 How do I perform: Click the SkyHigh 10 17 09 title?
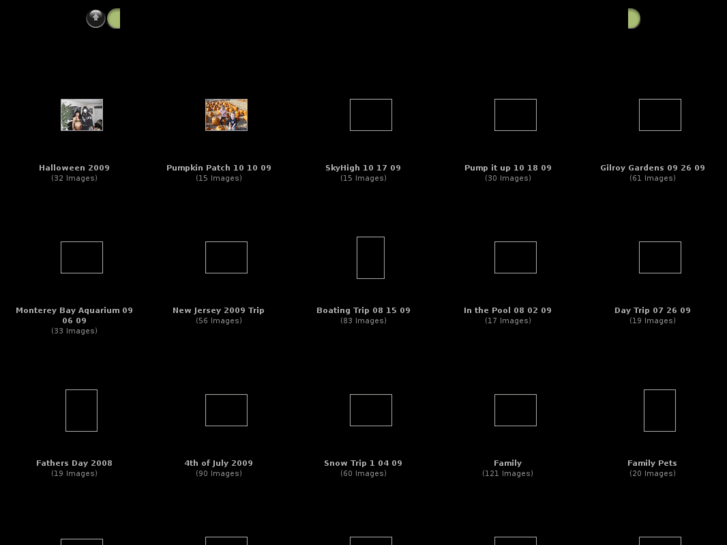coord(363,167)
